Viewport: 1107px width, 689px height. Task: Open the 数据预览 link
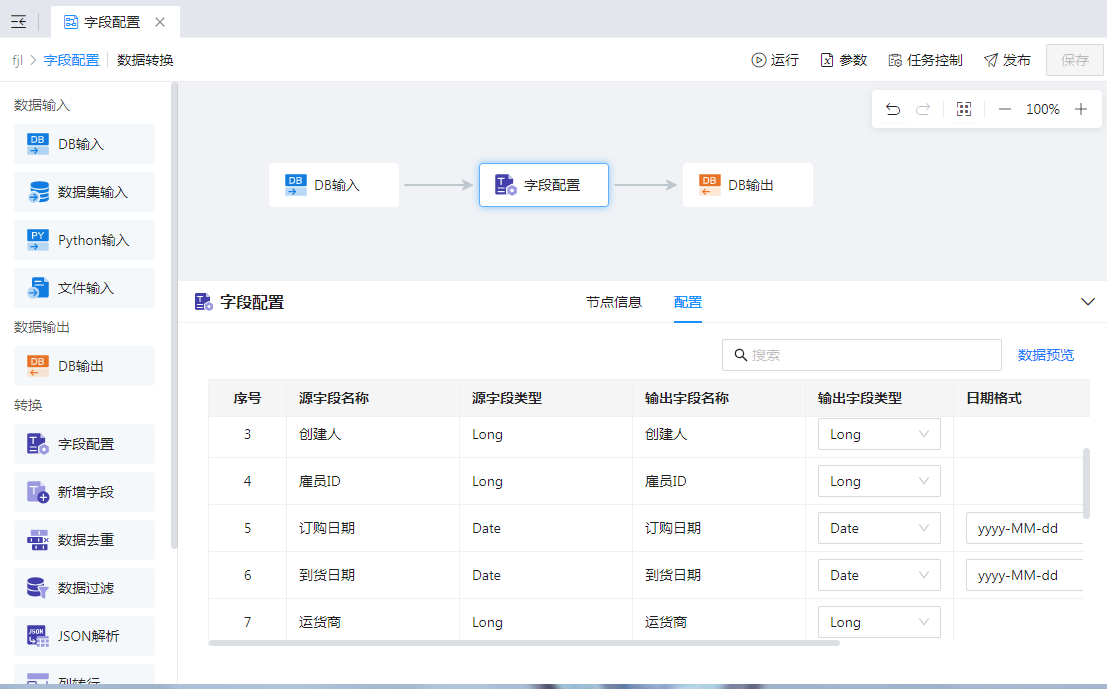[x=1046, y=355]
